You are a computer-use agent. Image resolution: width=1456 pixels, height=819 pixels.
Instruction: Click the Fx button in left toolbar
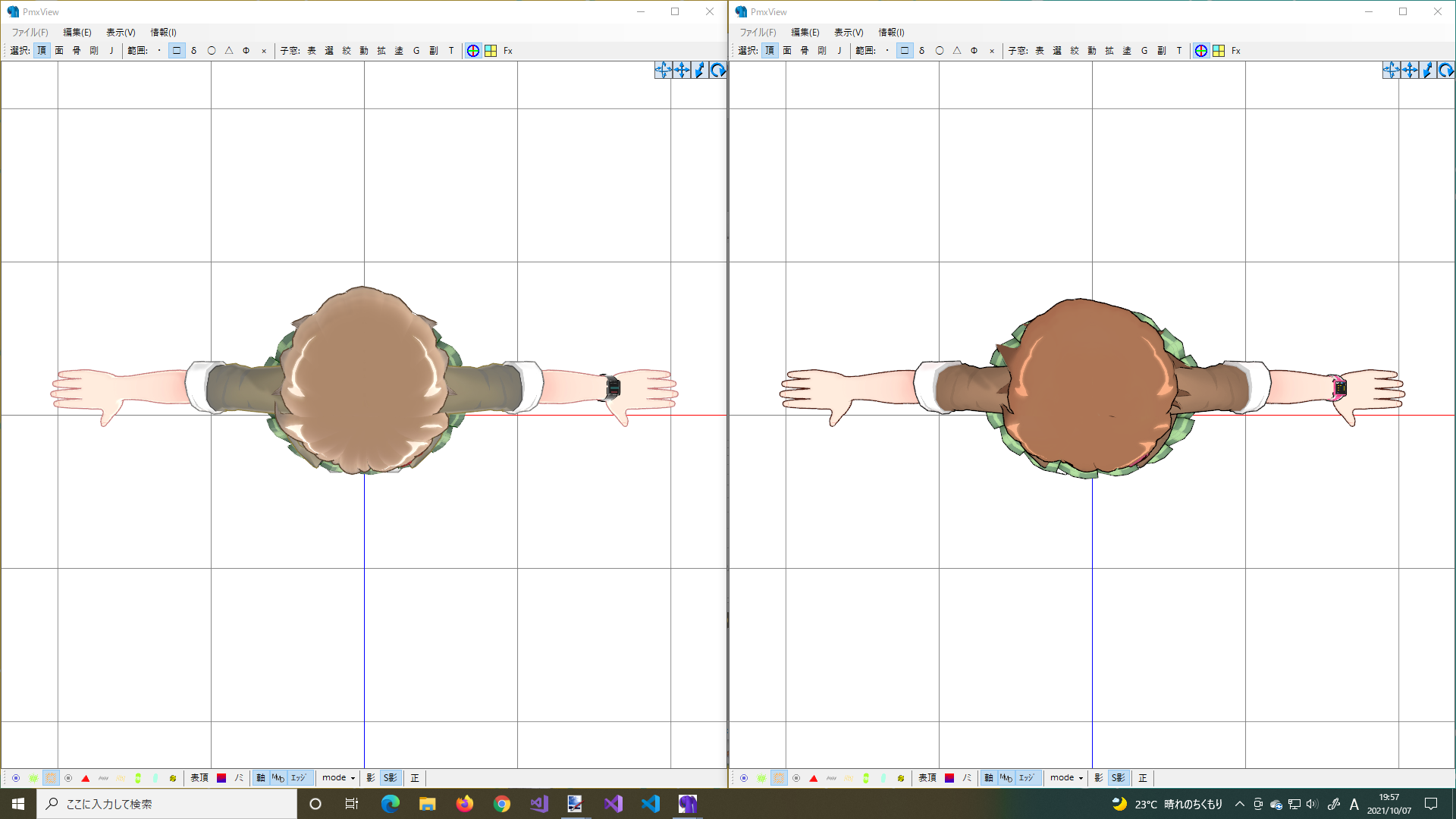click(508, 51)
